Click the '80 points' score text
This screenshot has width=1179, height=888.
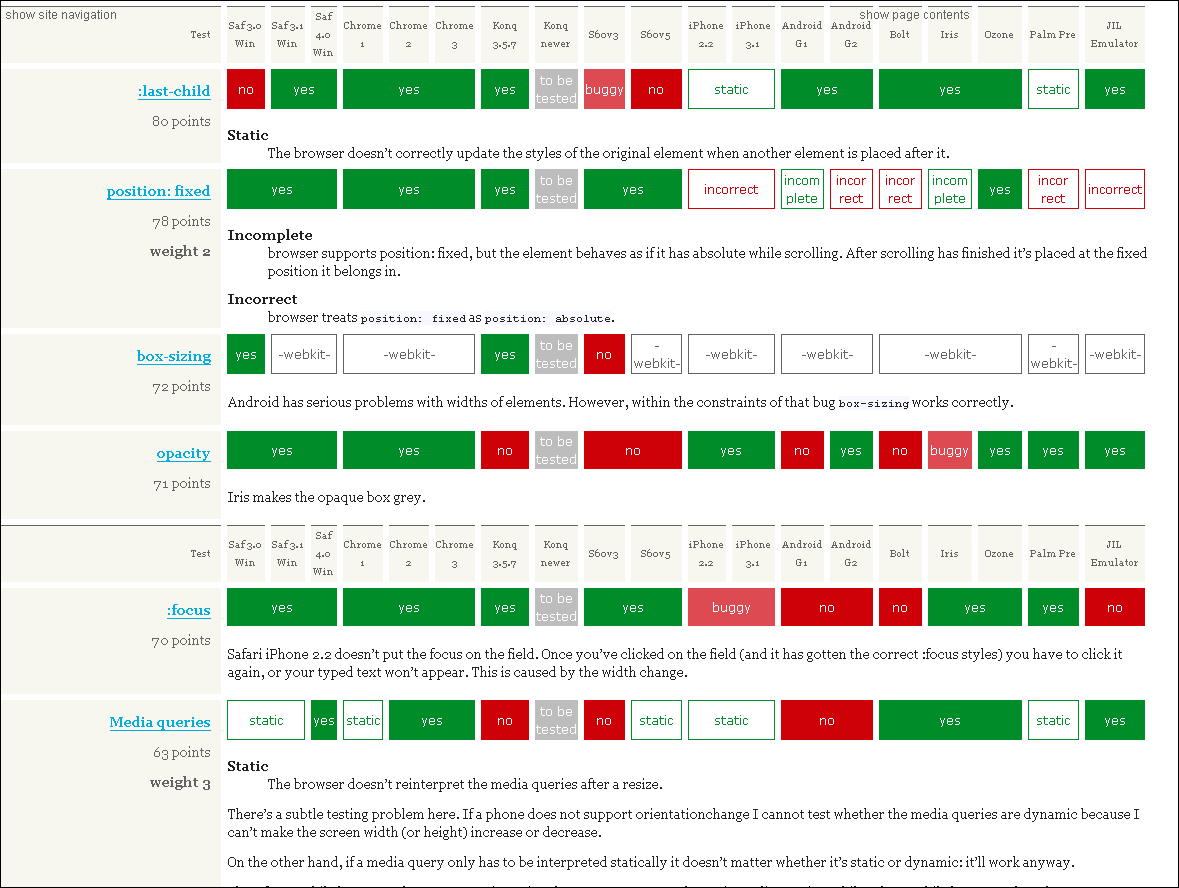point(181,121)
